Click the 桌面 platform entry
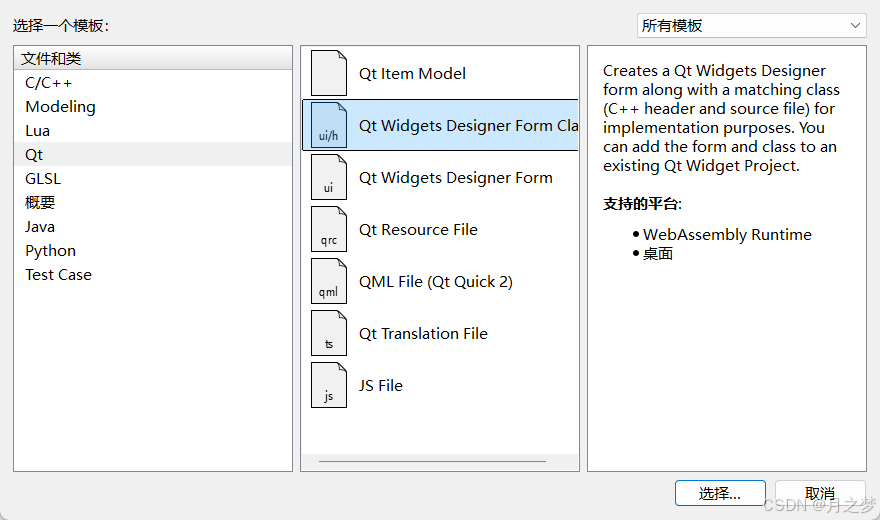This screenshot has height=520, width=880. tap(658, 254)
